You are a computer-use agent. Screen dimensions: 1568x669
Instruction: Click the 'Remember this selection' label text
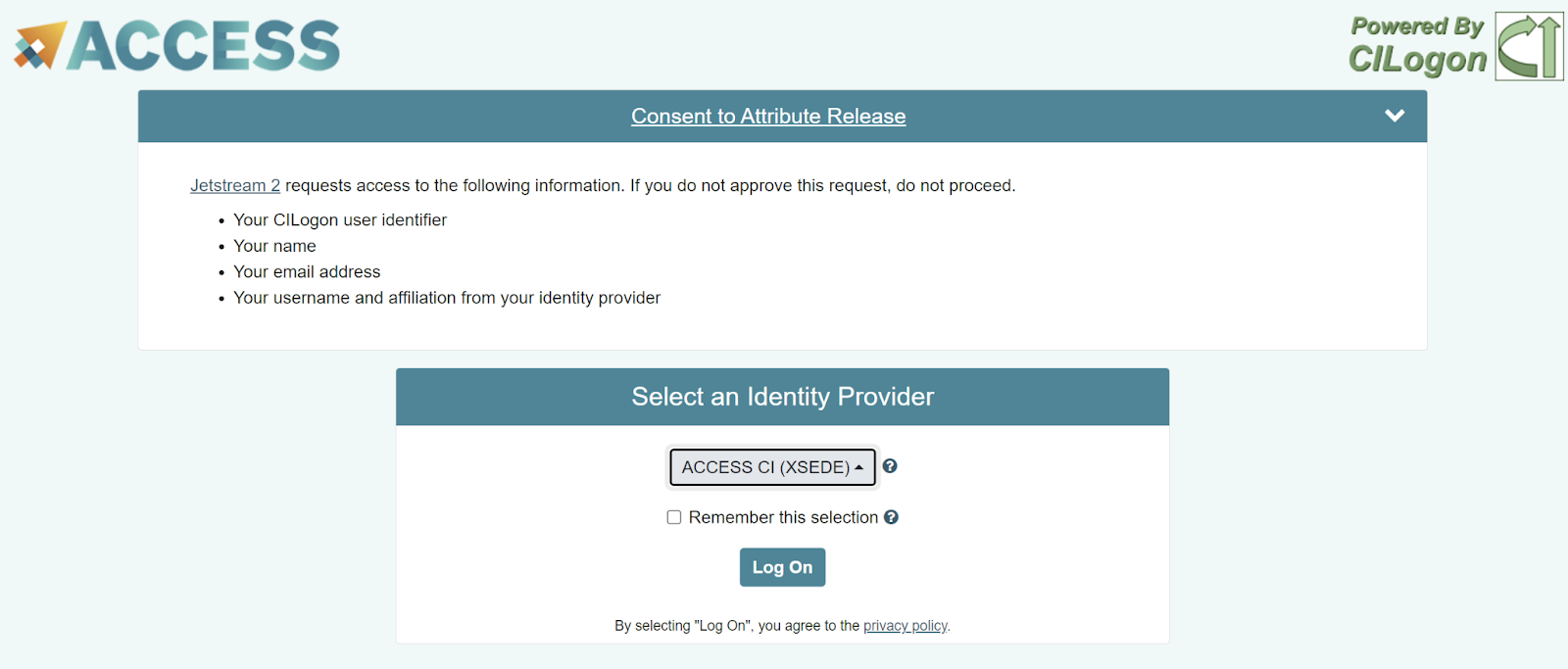[783, 517]
